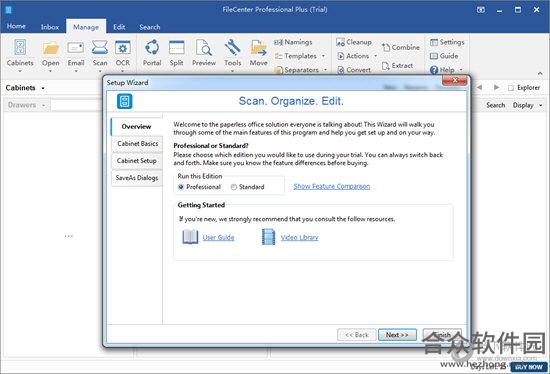Select the Professional edition radio button
Image resolution: width=550 pixels, height=374 pixels.
181,187
